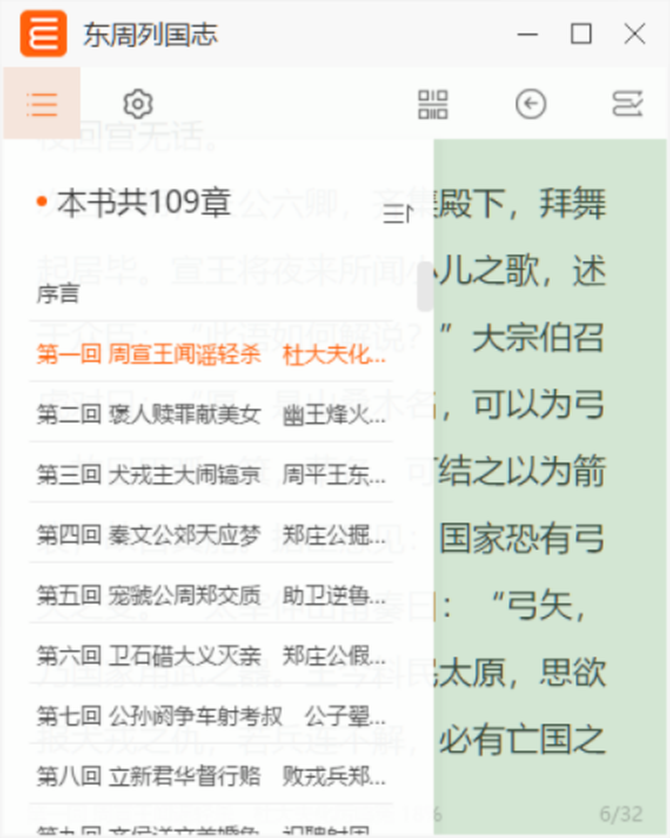Open the bookmark notes icon at top right
The height and width of the screenshot is (838, 670).
[627, 104]
